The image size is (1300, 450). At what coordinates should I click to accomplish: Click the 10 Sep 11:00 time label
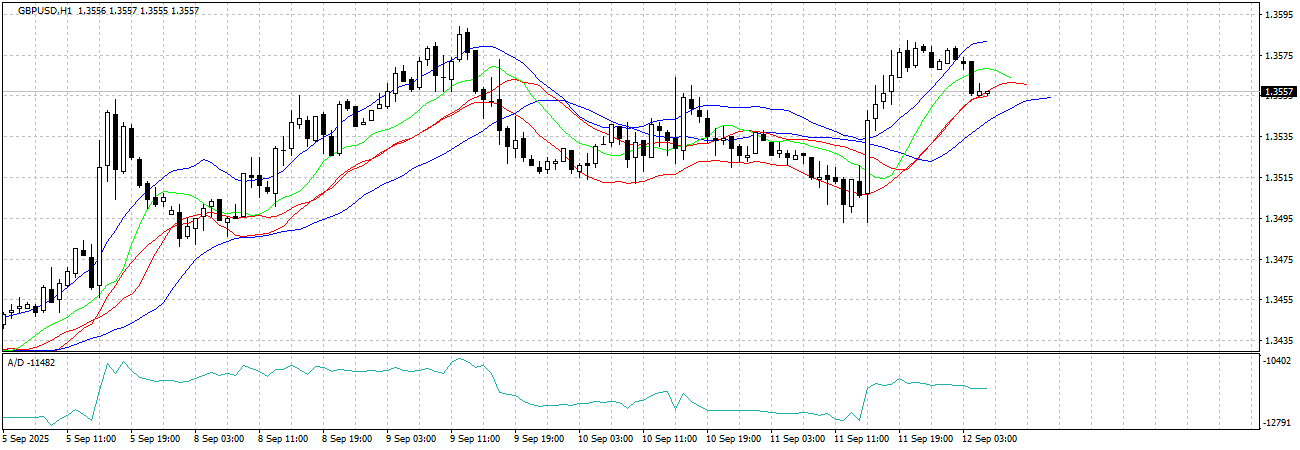(670, 439)
